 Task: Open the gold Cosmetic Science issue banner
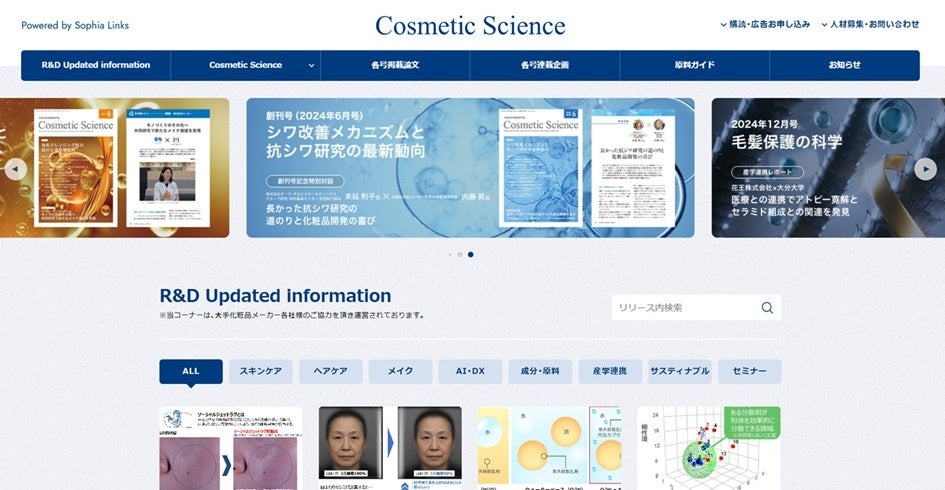coord(115,168)
